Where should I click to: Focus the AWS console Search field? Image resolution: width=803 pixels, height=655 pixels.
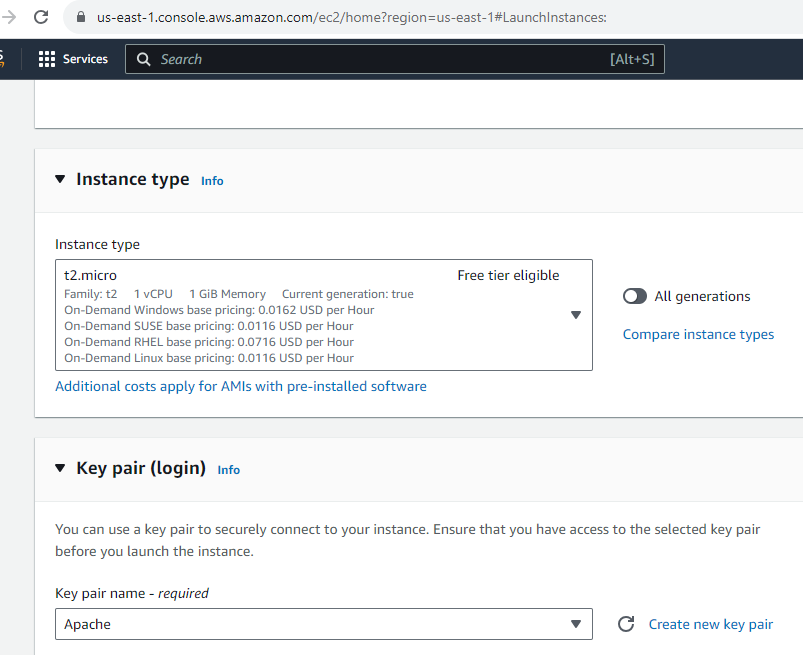click(x=395, y=59)
